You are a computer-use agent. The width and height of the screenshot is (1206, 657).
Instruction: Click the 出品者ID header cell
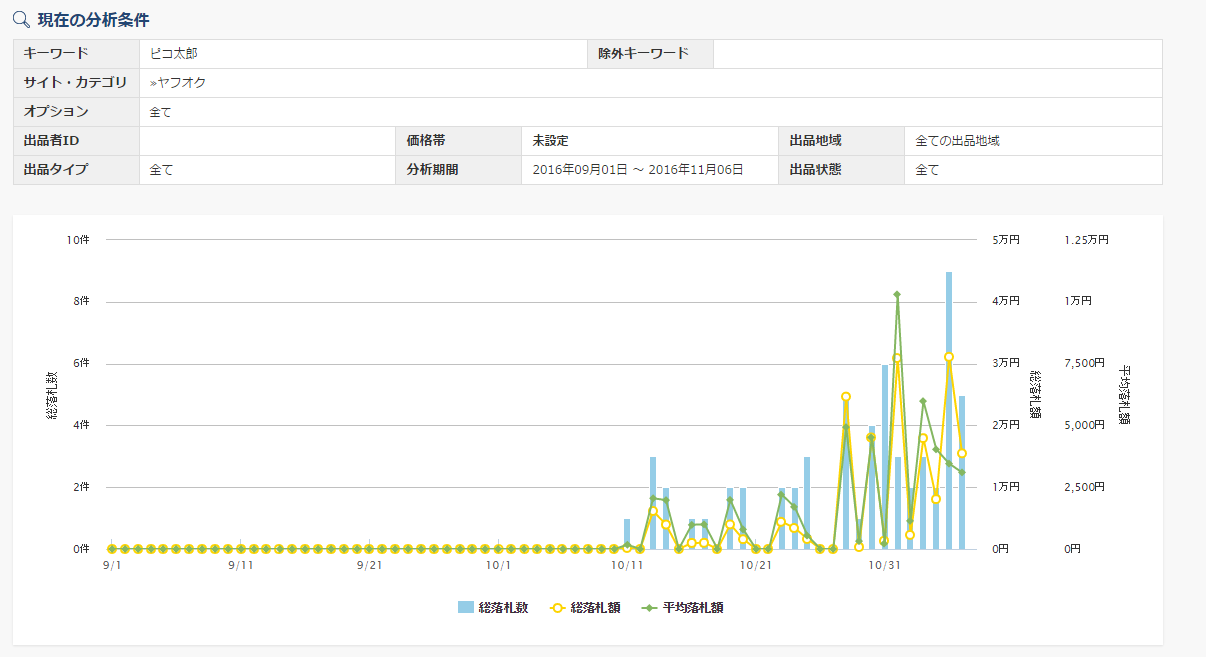coord(51,141)
